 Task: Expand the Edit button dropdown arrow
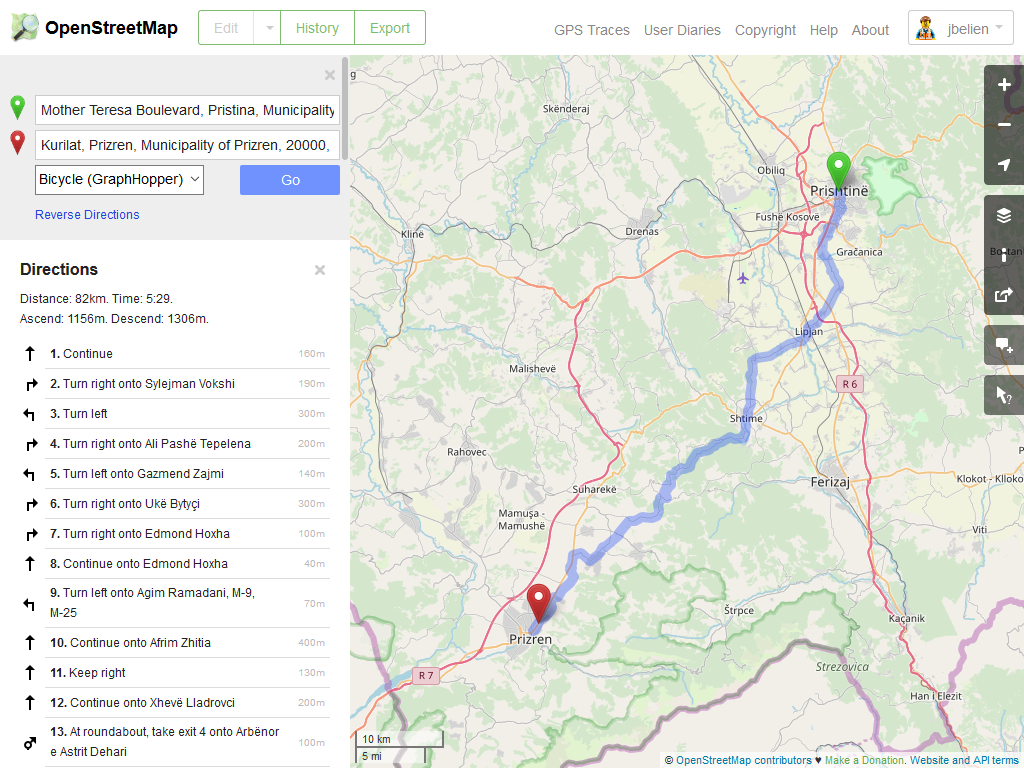pyautogui.click(x=268, y=28)
